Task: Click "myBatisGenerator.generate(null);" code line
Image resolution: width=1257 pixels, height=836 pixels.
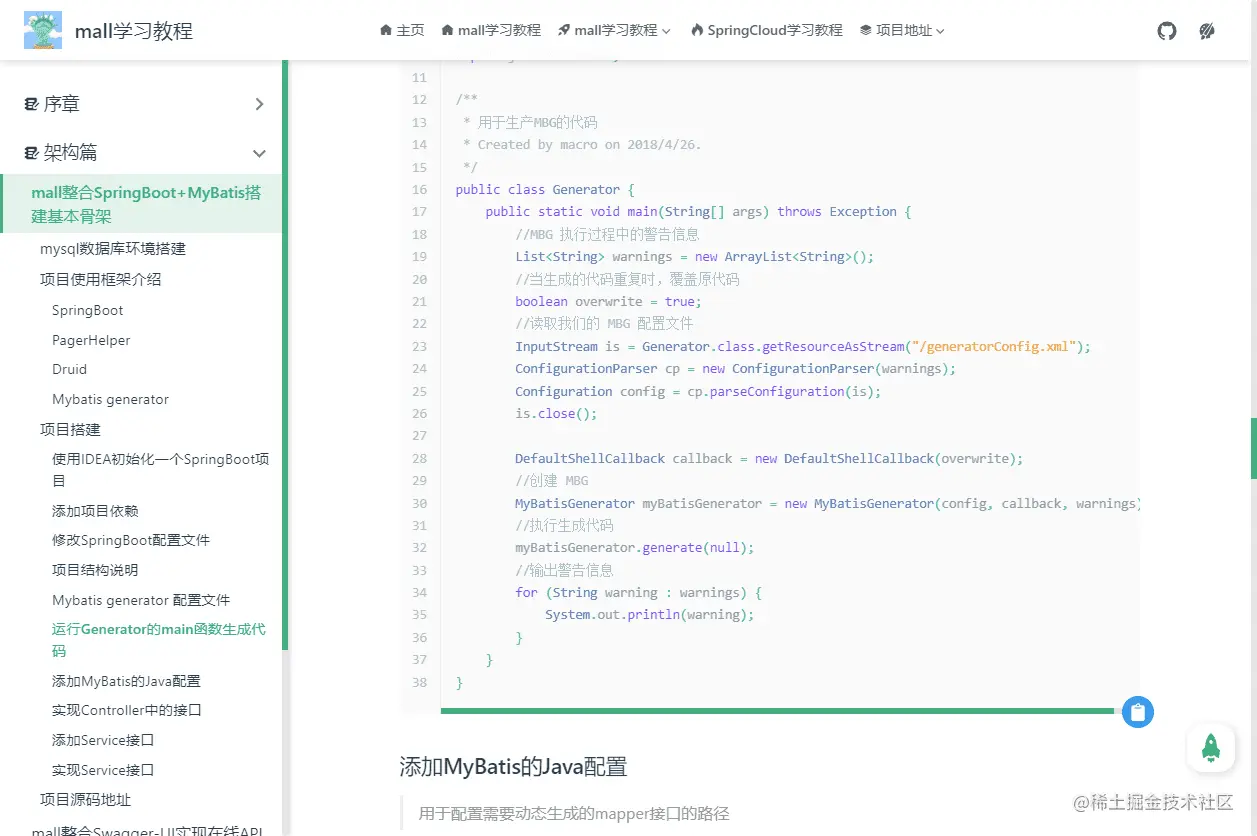Action: 635,548
